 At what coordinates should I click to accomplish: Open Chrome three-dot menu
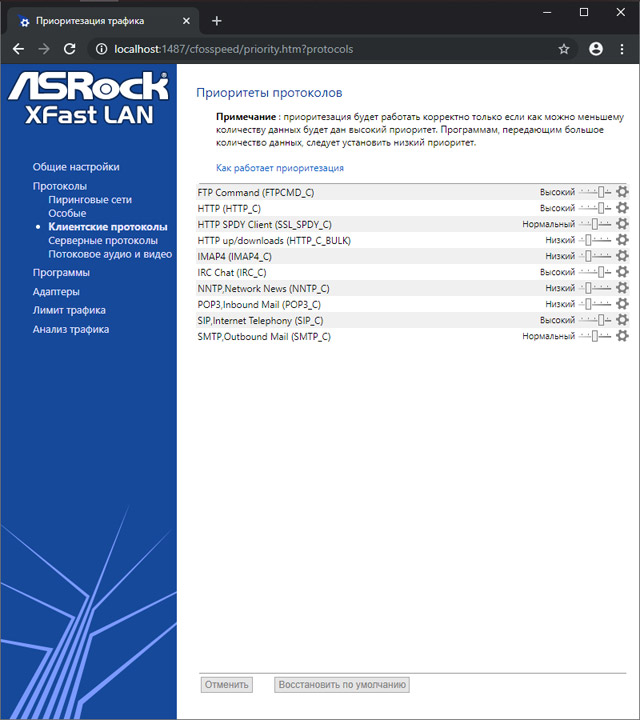pos(622,49)
